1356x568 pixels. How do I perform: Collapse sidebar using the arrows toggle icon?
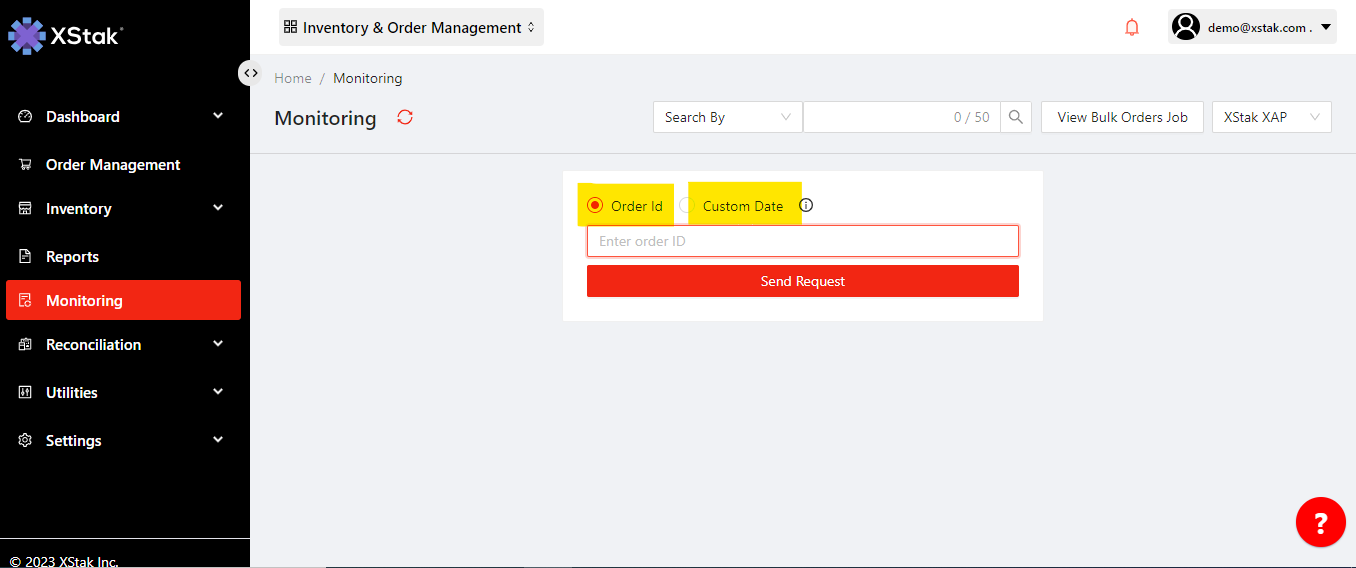pyautogui.click(x=250, y=73)
